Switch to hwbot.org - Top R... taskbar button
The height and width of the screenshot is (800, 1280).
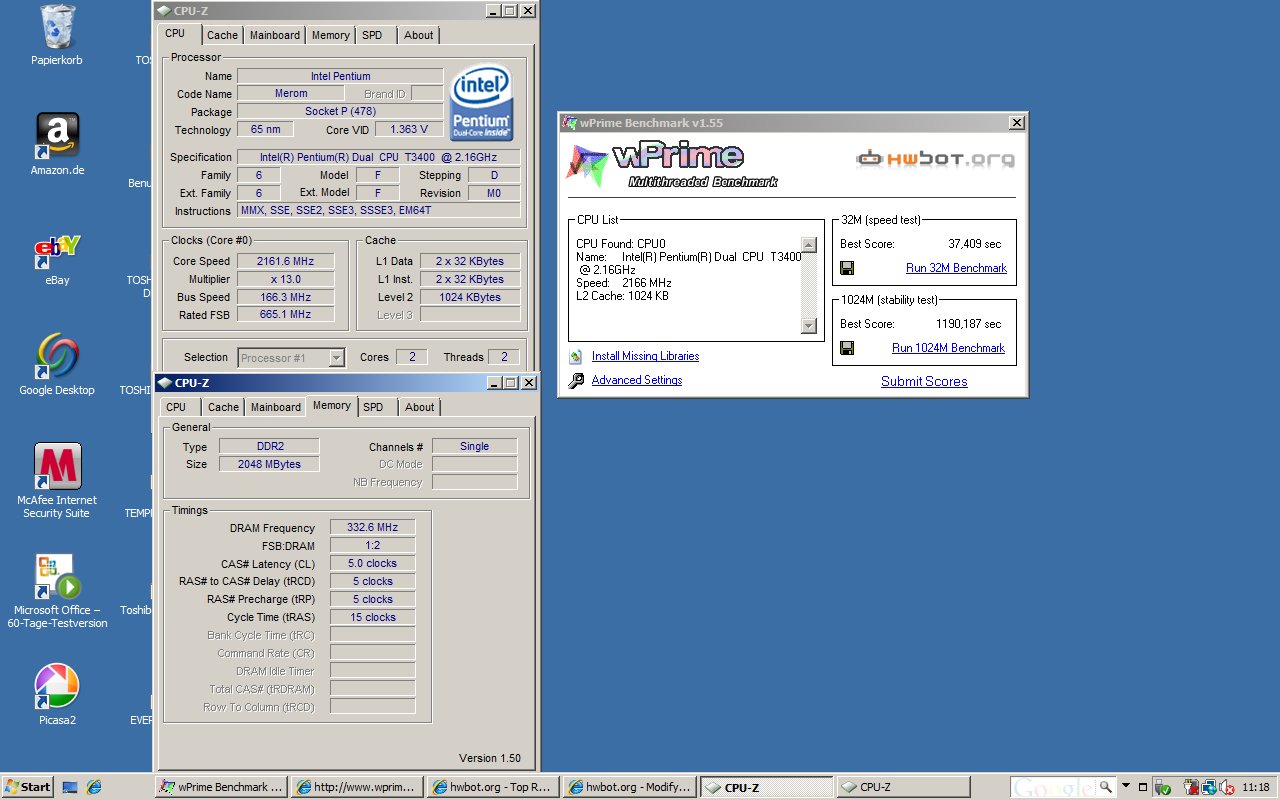pyautogui.click(x=492, y=787)
